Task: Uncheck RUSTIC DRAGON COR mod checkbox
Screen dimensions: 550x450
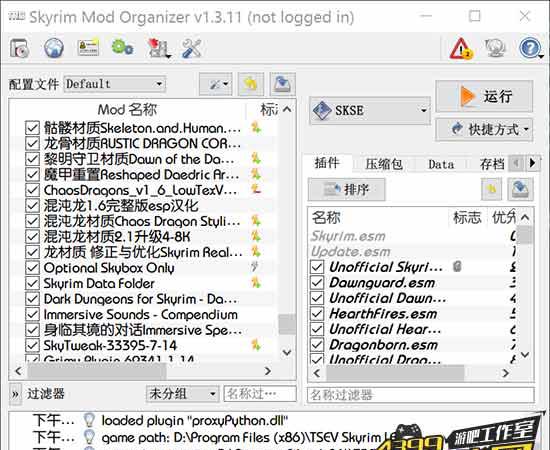Action: 32,143
